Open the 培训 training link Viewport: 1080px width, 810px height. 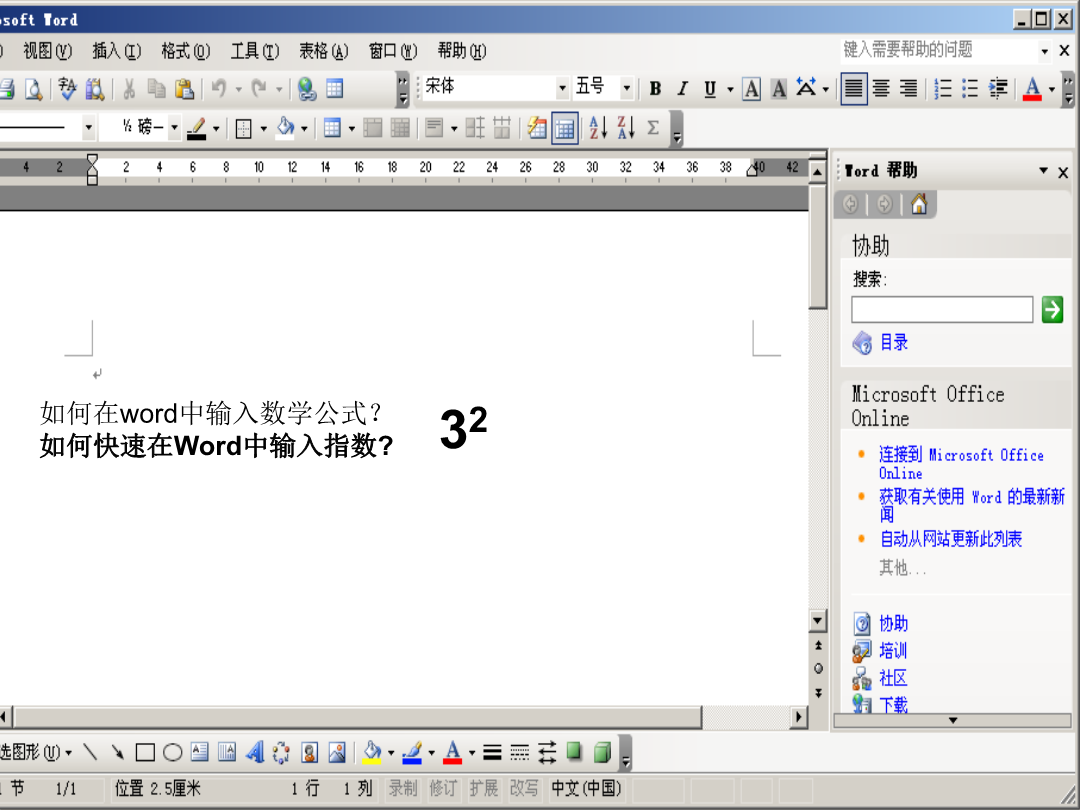(893, 651)
